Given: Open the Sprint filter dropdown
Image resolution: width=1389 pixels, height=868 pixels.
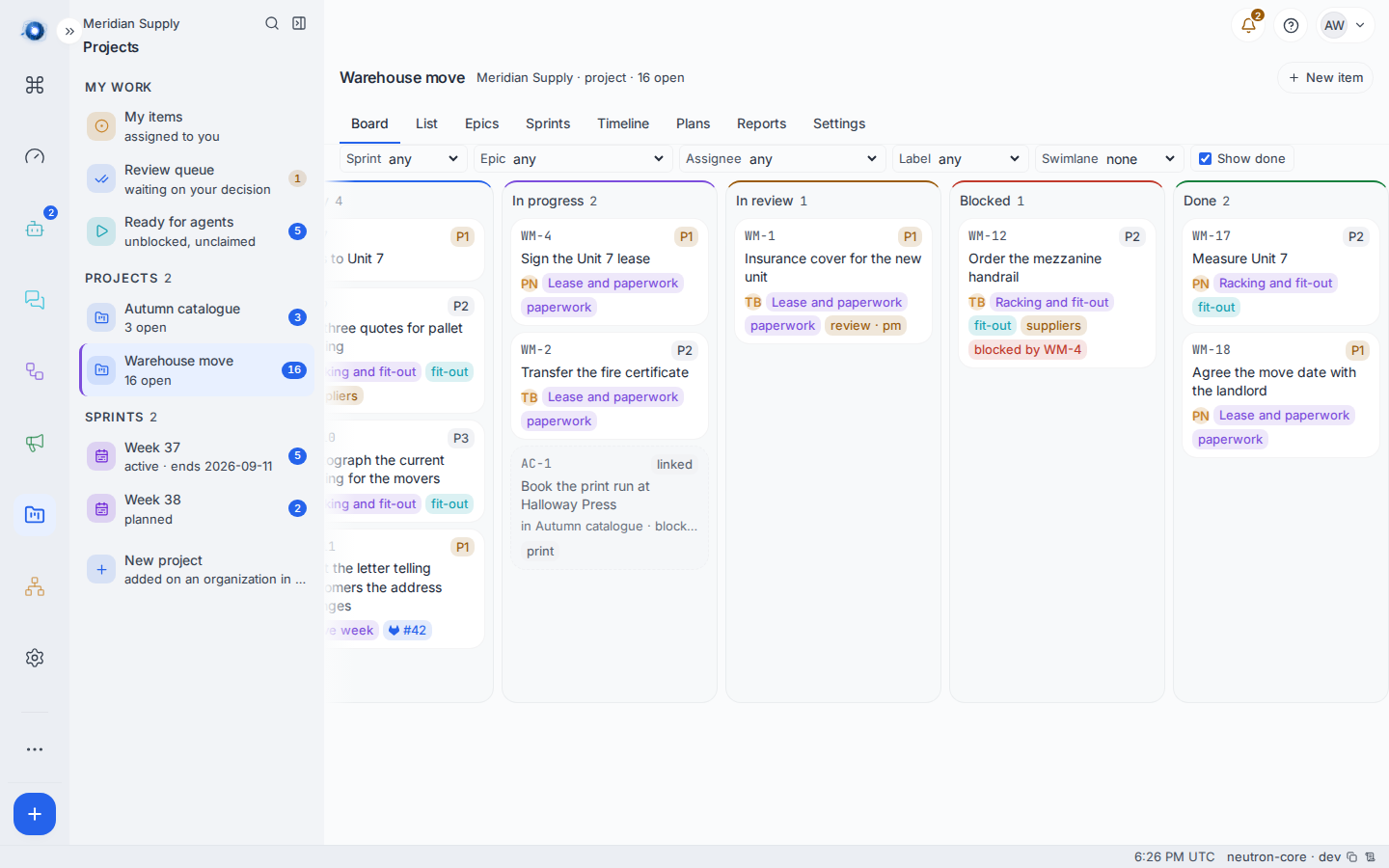Looking at the screenshot, I should tap(403, 159).
